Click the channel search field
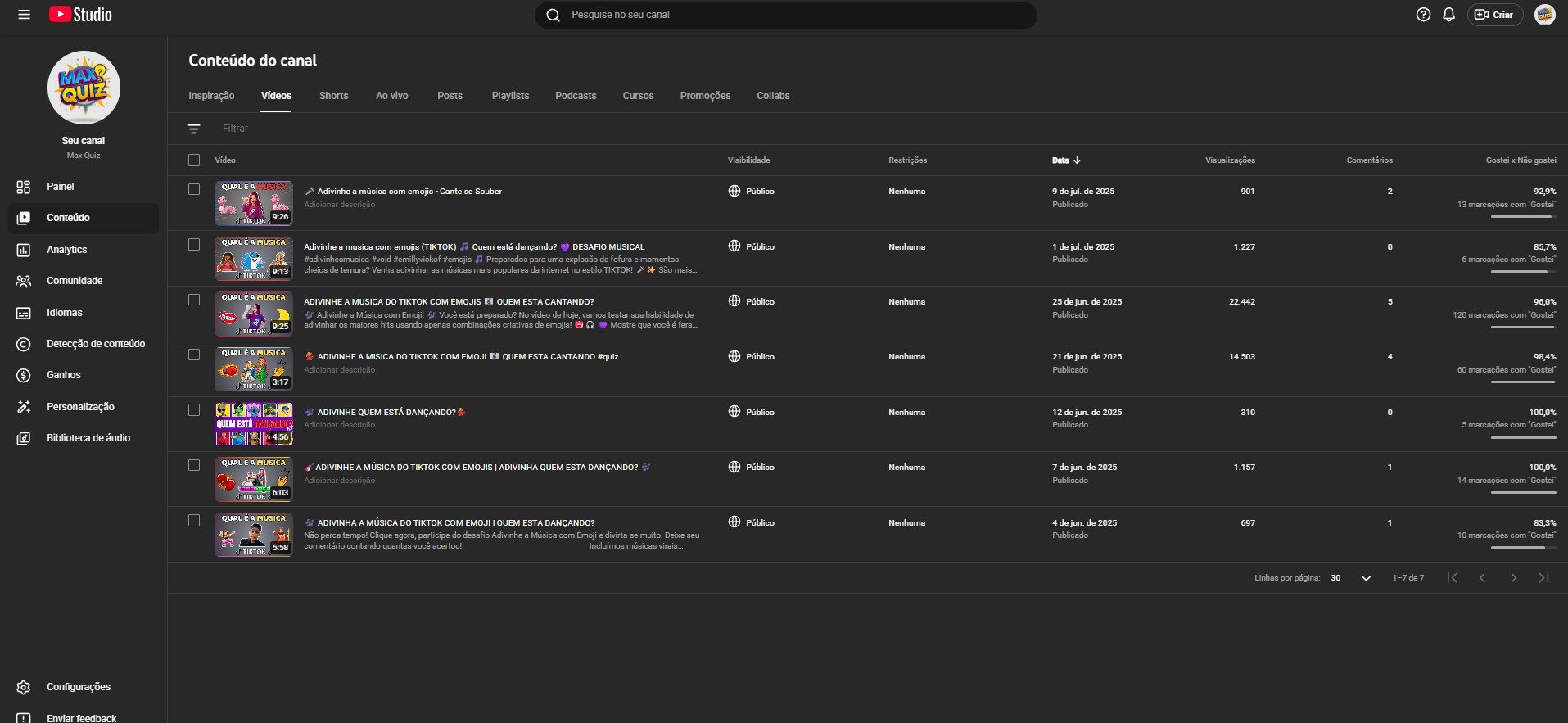The width and height of the screenshot is (1568, 723). [786, 15]
